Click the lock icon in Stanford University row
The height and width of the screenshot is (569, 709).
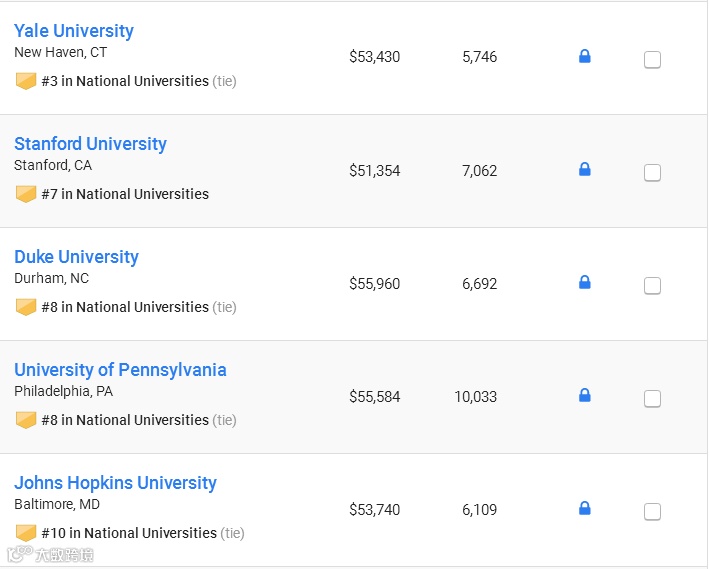point(585,170)
